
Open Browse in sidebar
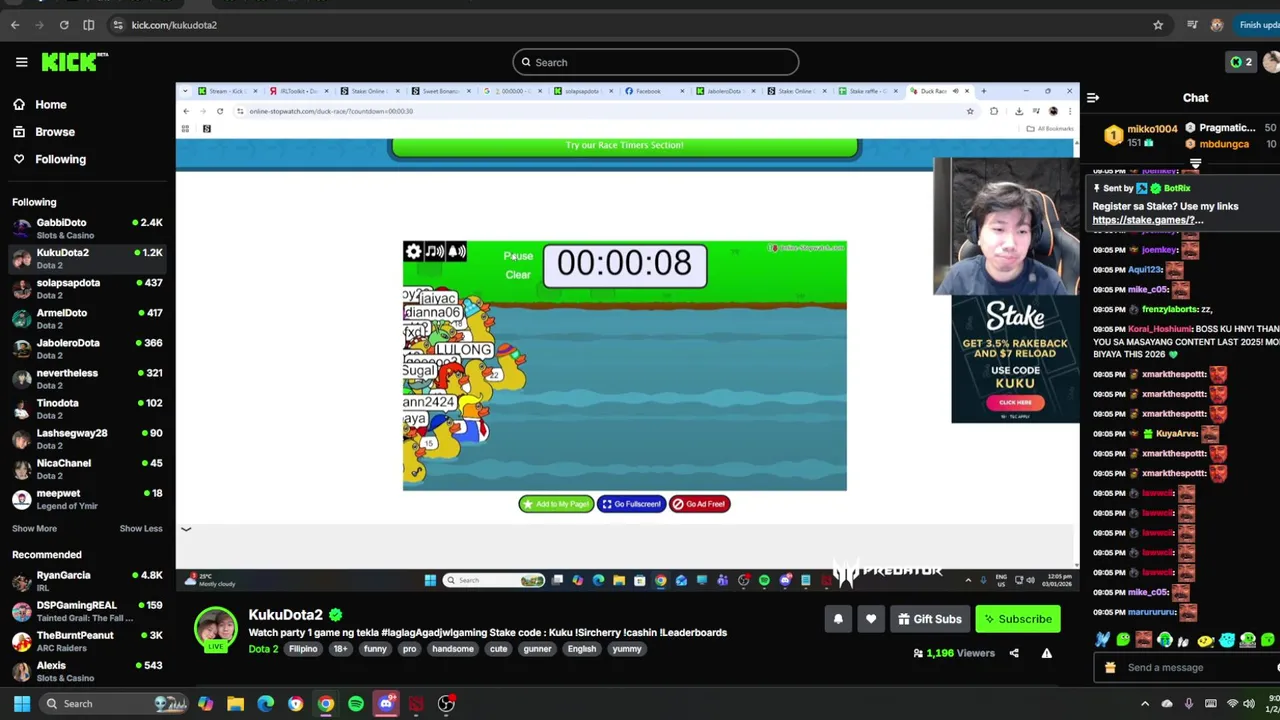(44, 131)
